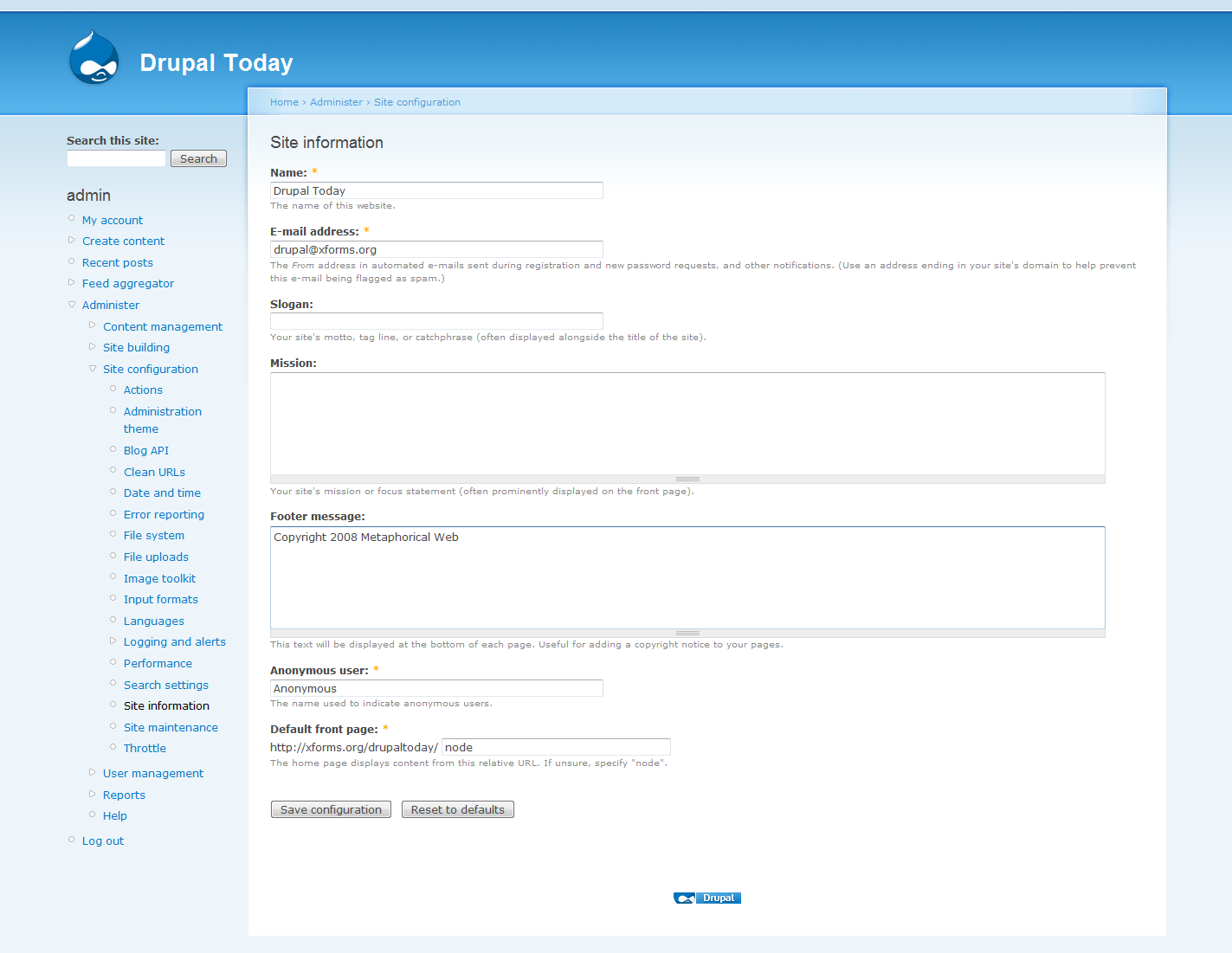Open Feed aggregator menu link
1232x953 pixels.
128,283
